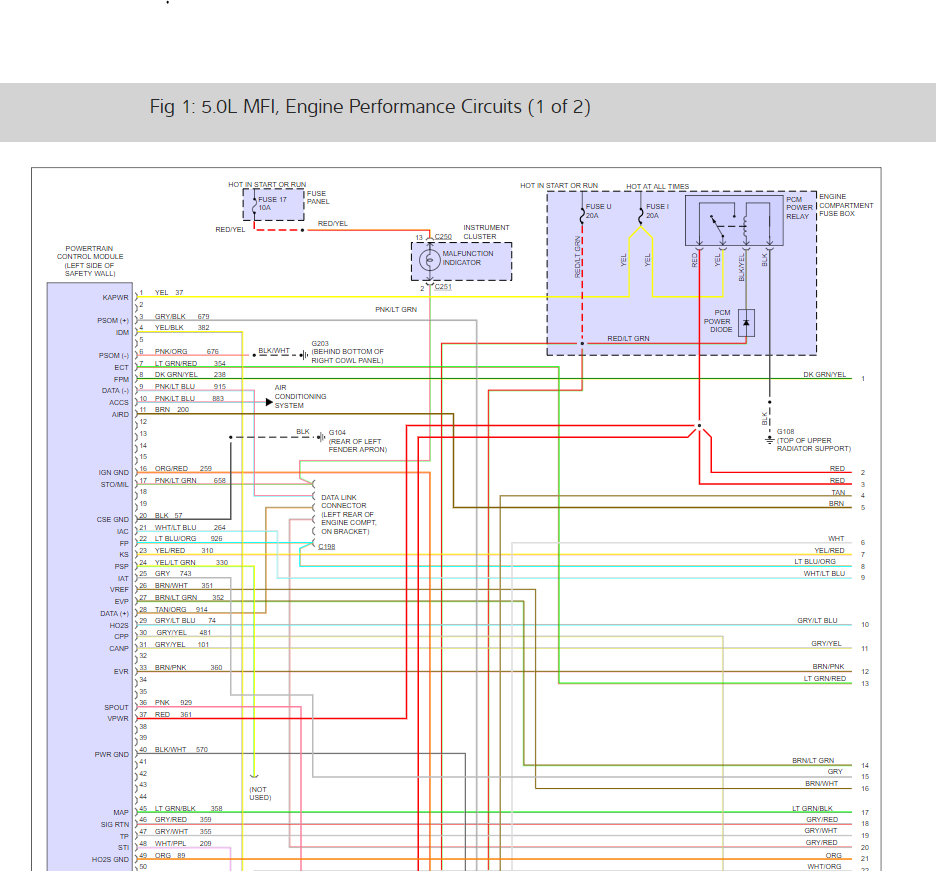Click 'HOT AT ALL TIMES' label

tap(657, 186)
